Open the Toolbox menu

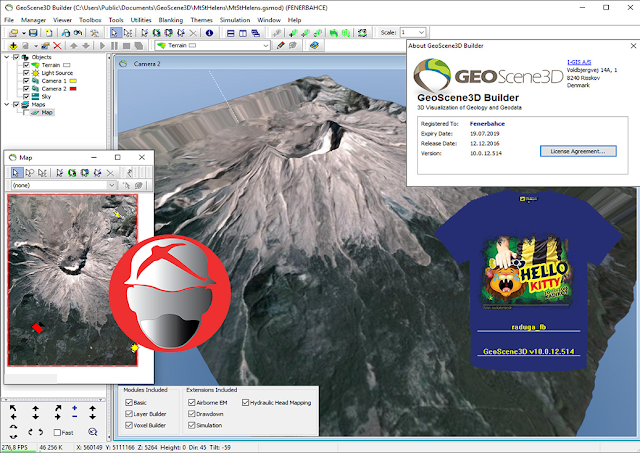tap(90, 20)
